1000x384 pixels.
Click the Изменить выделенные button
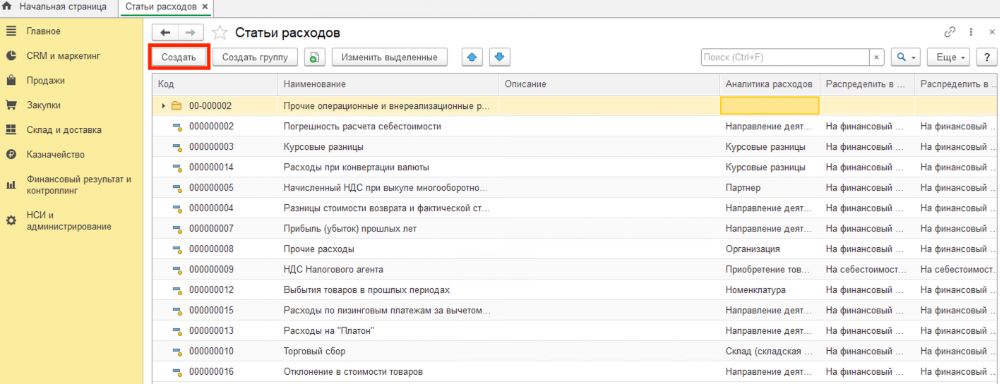click(389, 57)
